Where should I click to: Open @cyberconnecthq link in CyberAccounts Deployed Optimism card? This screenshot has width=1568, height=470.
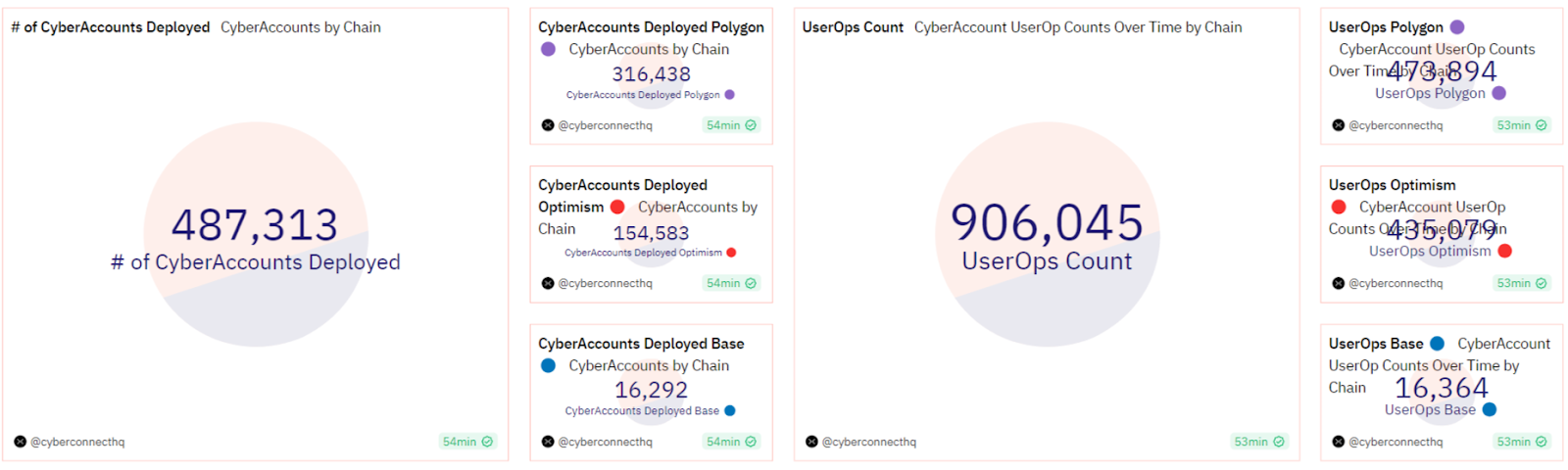(x=605, y=284)
